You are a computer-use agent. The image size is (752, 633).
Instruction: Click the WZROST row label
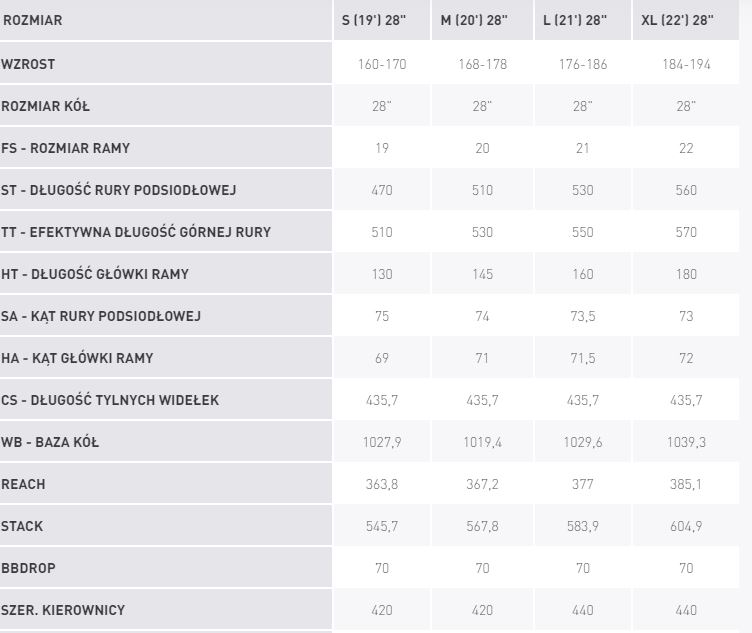29,64
